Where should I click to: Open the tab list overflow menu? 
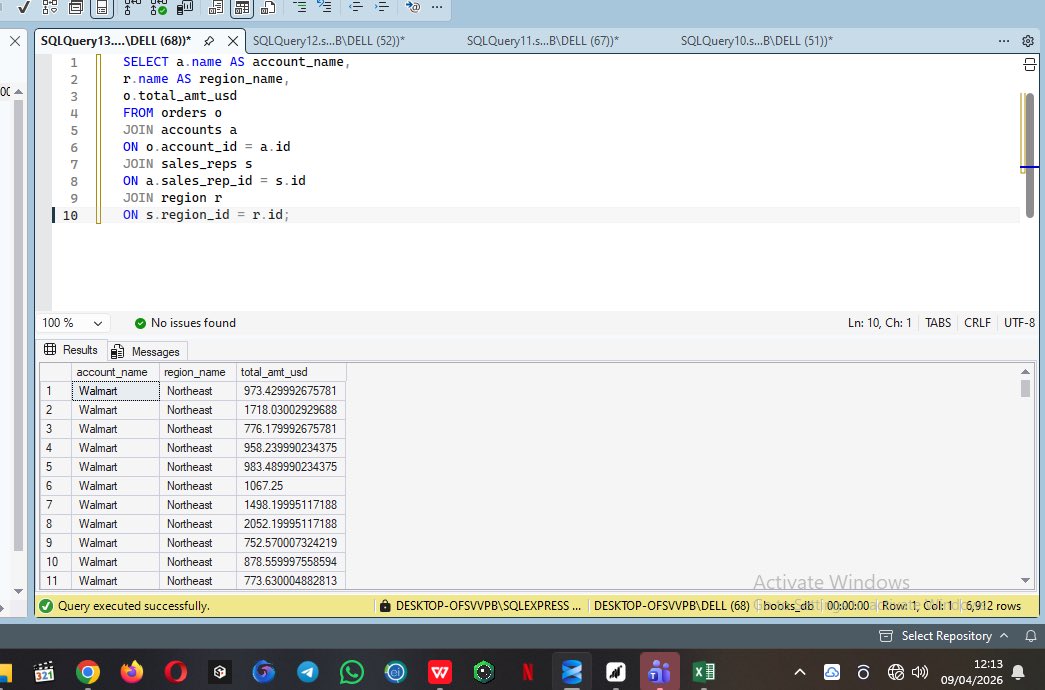click(x=1004, y=41)
